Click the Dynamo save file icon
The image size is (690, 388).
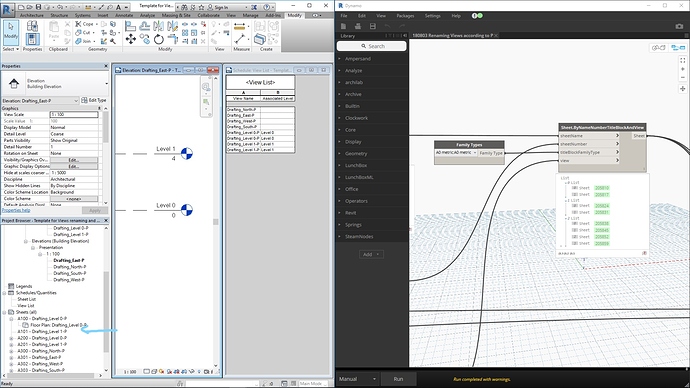click(372, 26)
